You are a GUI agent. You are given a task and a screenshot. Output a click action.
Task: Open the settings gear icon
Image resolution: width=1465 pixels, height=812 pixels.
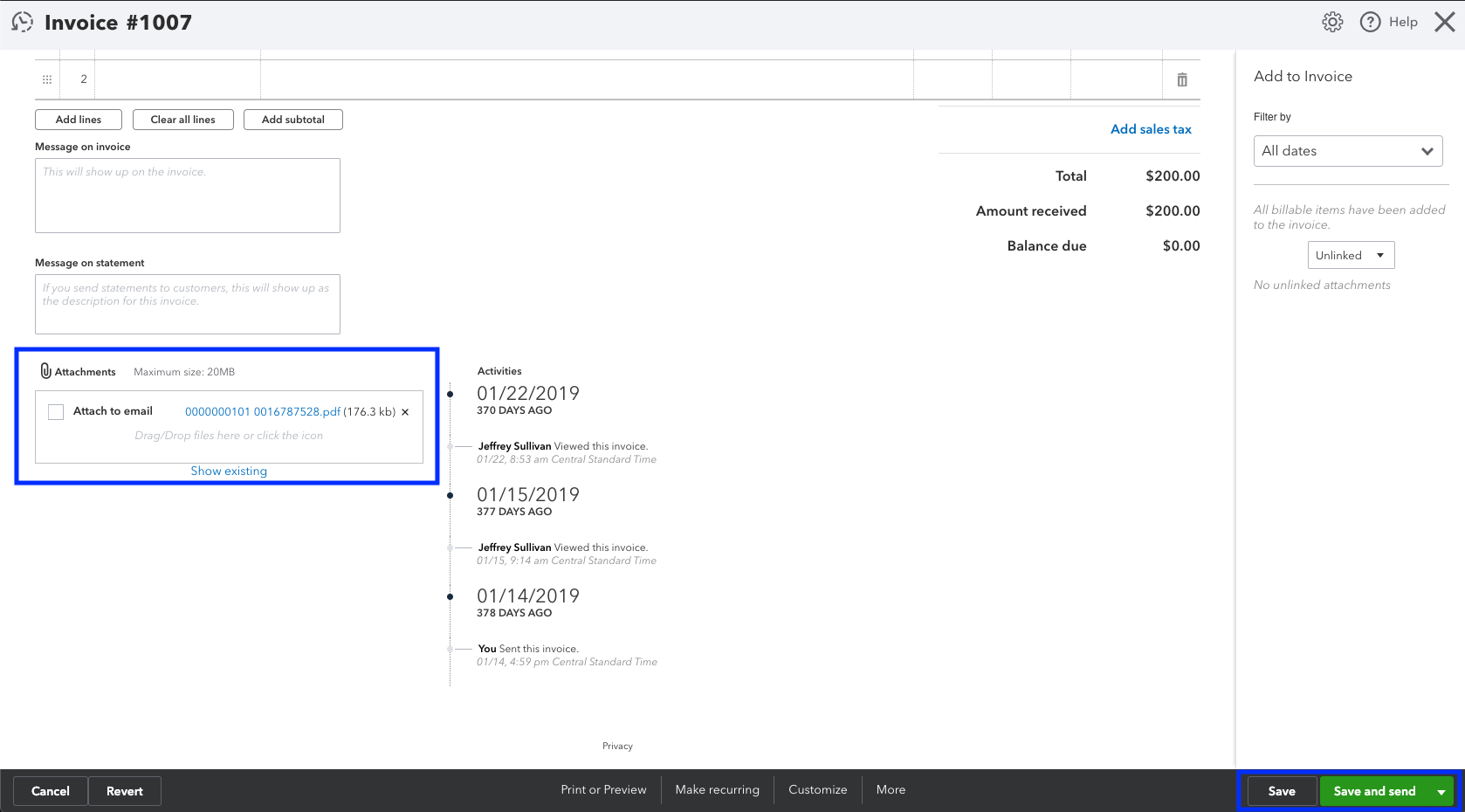click(1332, 22)
